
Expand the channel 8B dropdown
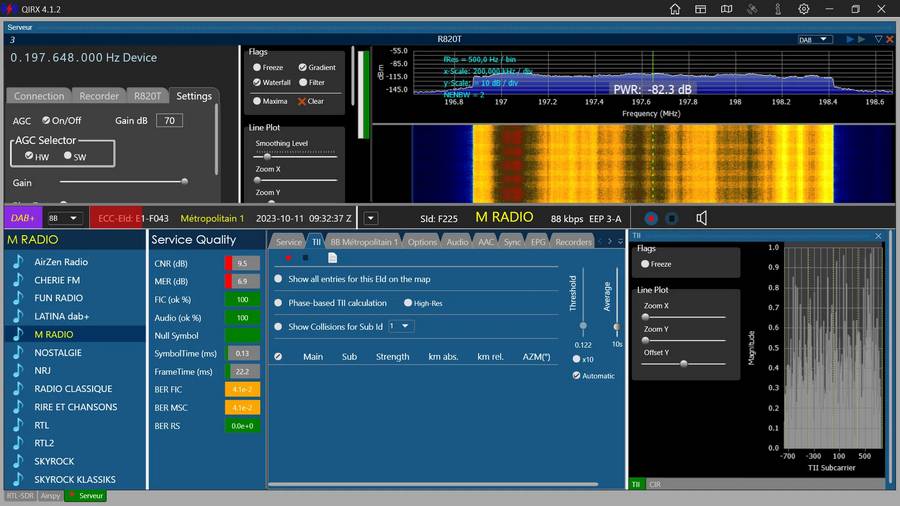point(63,219)
